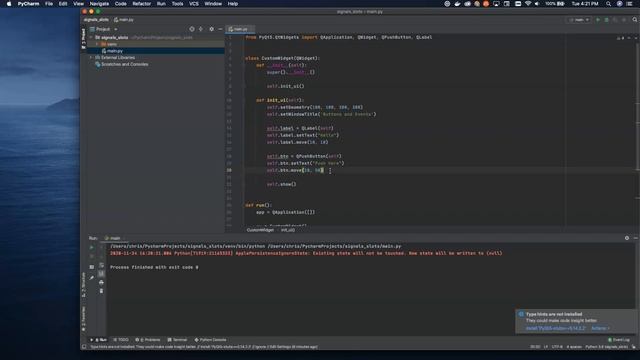The image size is (640, 360).
Task: Toggle soft-wrap in Run console
Action: tap(101, 265)
